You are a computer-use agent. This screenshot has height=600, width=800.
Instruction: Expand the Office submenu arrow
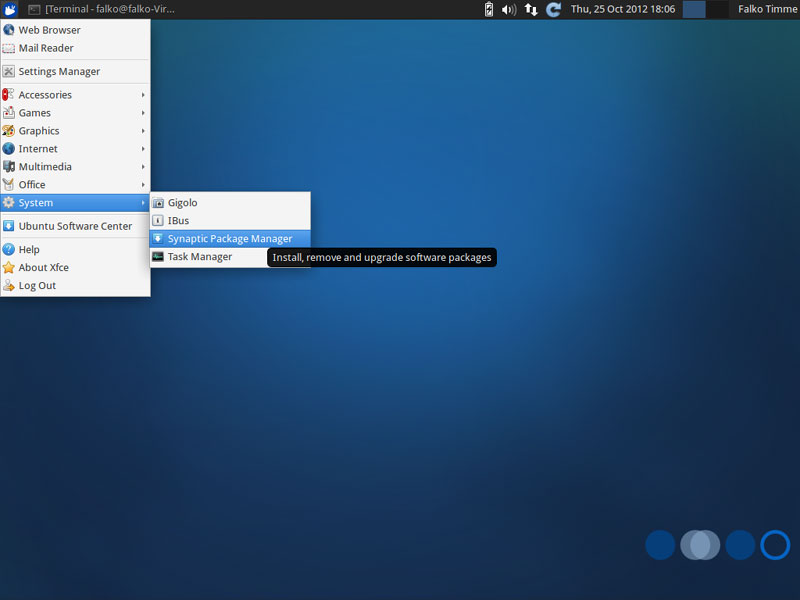[143, 185]
